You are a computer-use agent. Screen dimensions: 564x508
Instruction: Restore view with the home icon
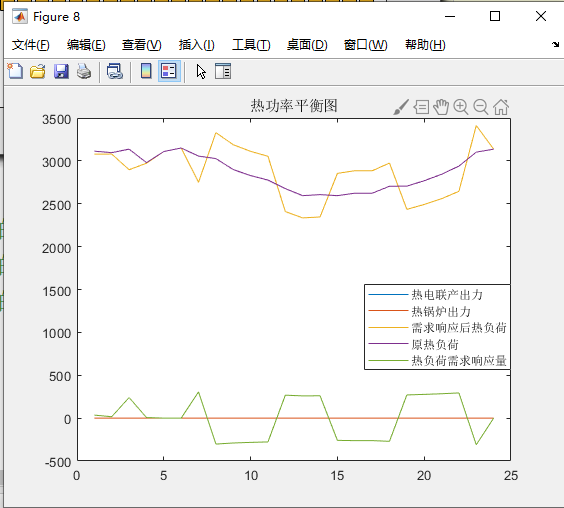(501, 107)
